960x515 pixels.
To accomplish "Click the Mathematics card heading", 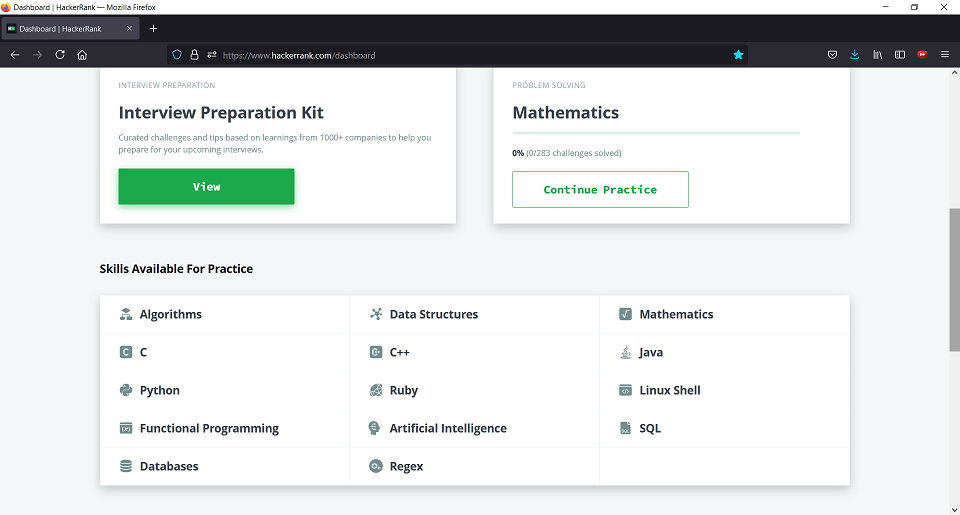I will coord(566,113).
